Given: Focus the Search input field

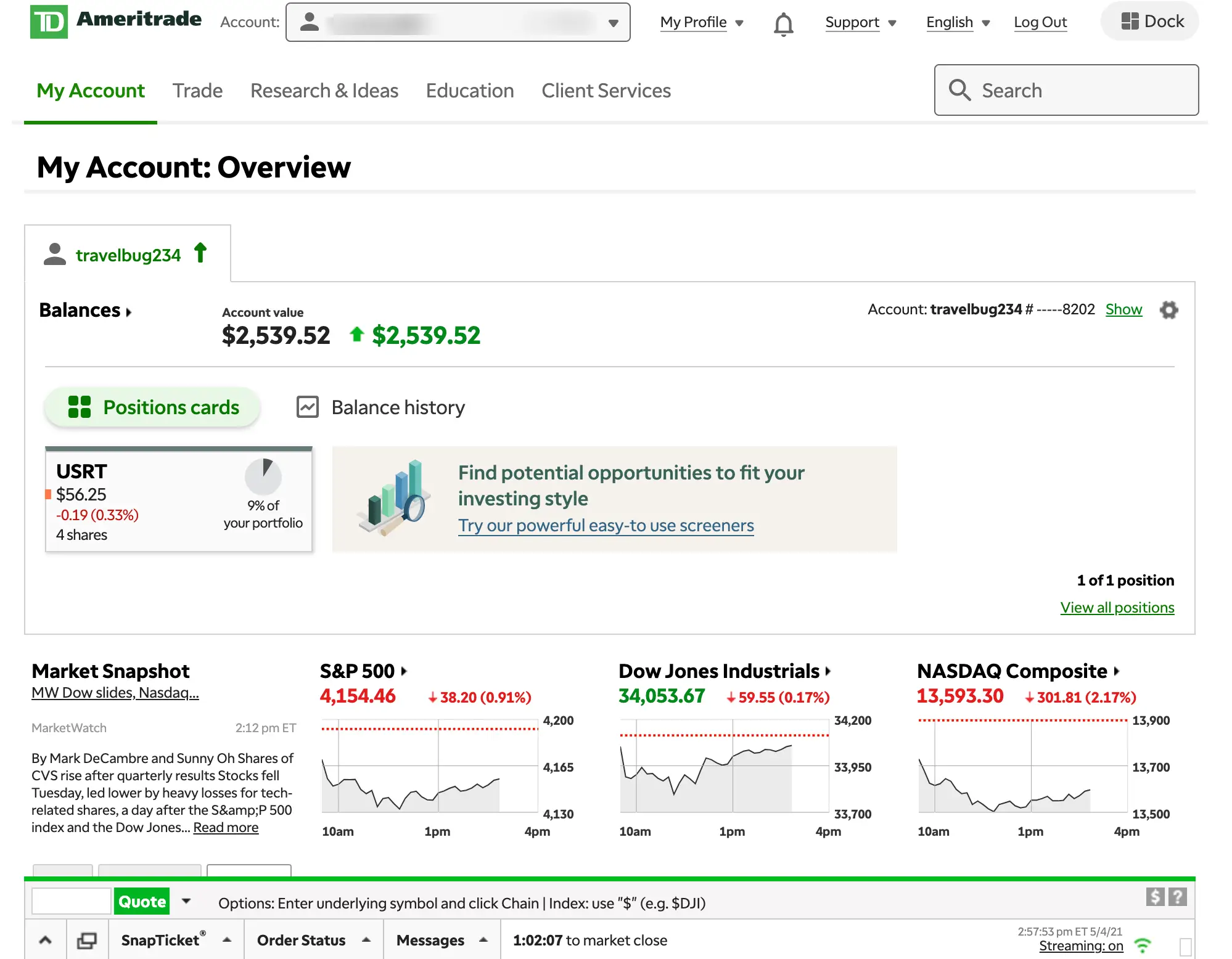Looking at the screenshot, I should pos(1066,90).
